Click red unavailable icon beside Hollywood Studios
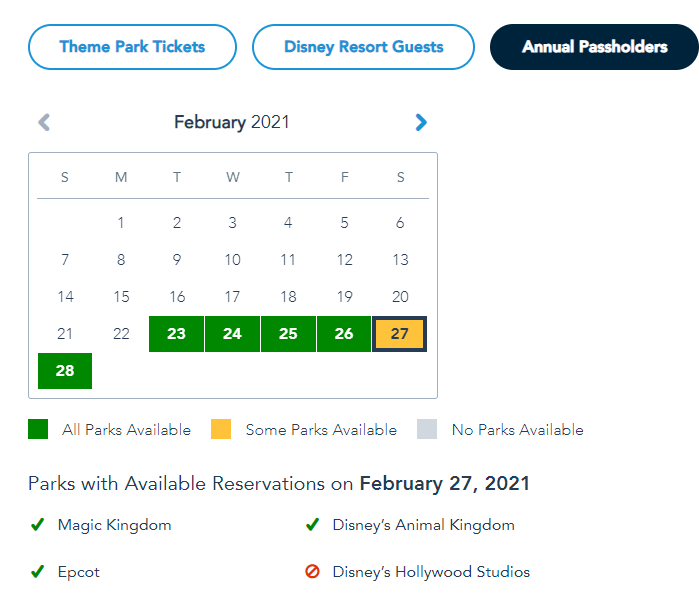The height and width of the screenshot is (593, 699). click(x=312, y=572)
